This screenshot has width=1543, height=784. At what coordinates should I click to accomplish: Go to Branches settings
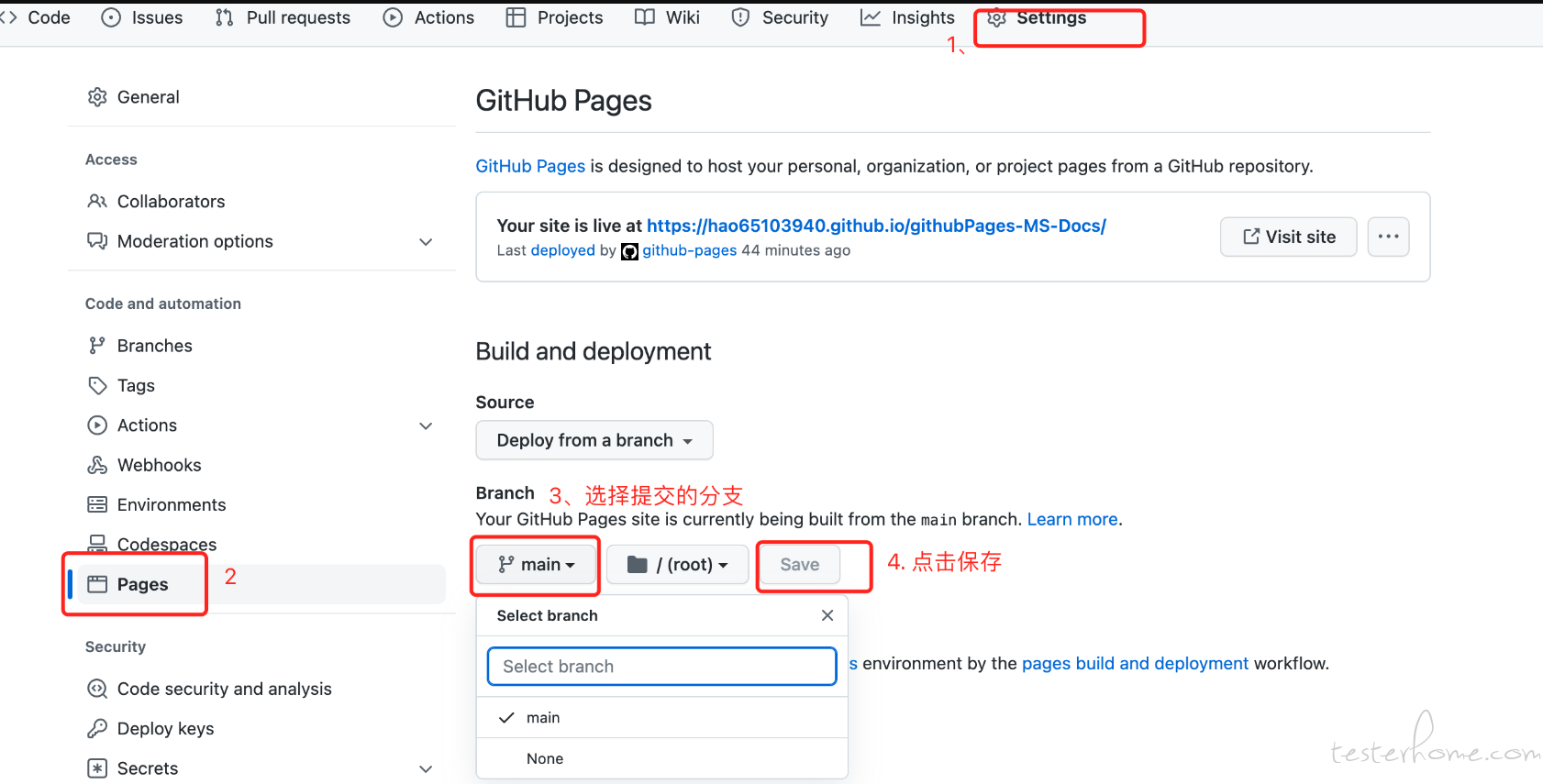point(154,346)
